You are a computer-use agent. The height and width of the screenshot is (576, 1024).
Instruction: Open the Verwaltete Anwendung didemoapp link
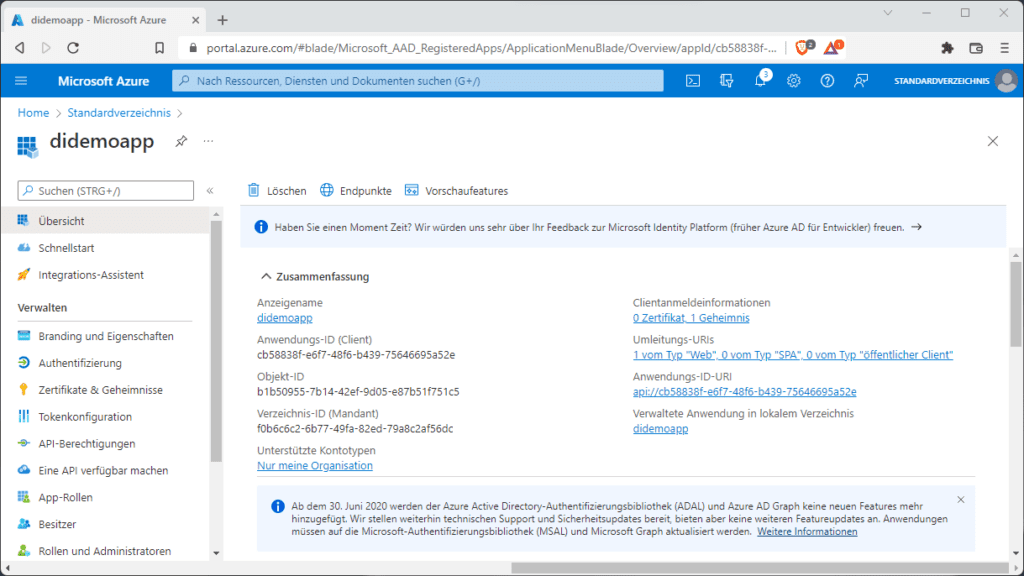(x=660, y=428)
